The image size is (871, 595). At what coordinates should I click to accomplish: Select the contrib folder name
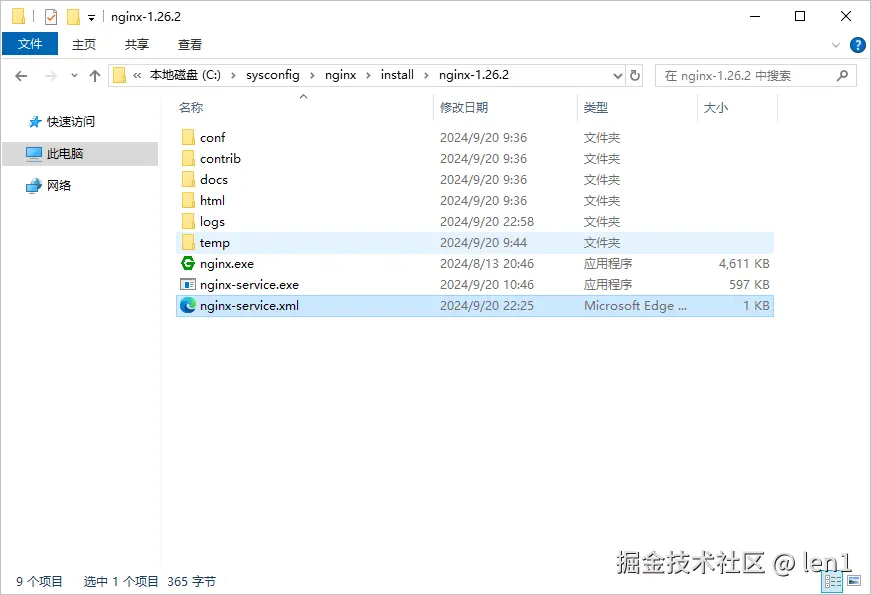221,158
